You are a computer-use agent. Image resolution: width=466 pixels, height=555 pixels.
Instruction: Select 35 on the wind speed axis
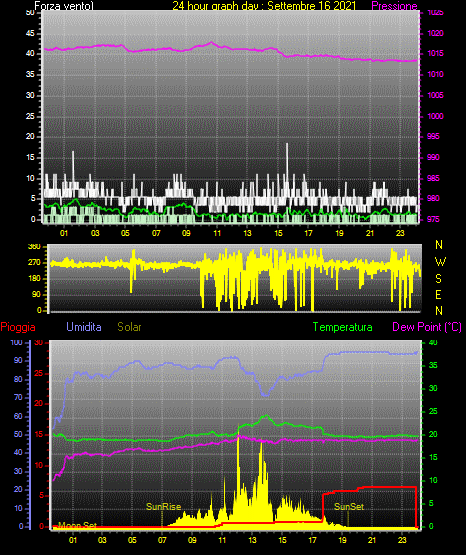(x=30, y=74)
